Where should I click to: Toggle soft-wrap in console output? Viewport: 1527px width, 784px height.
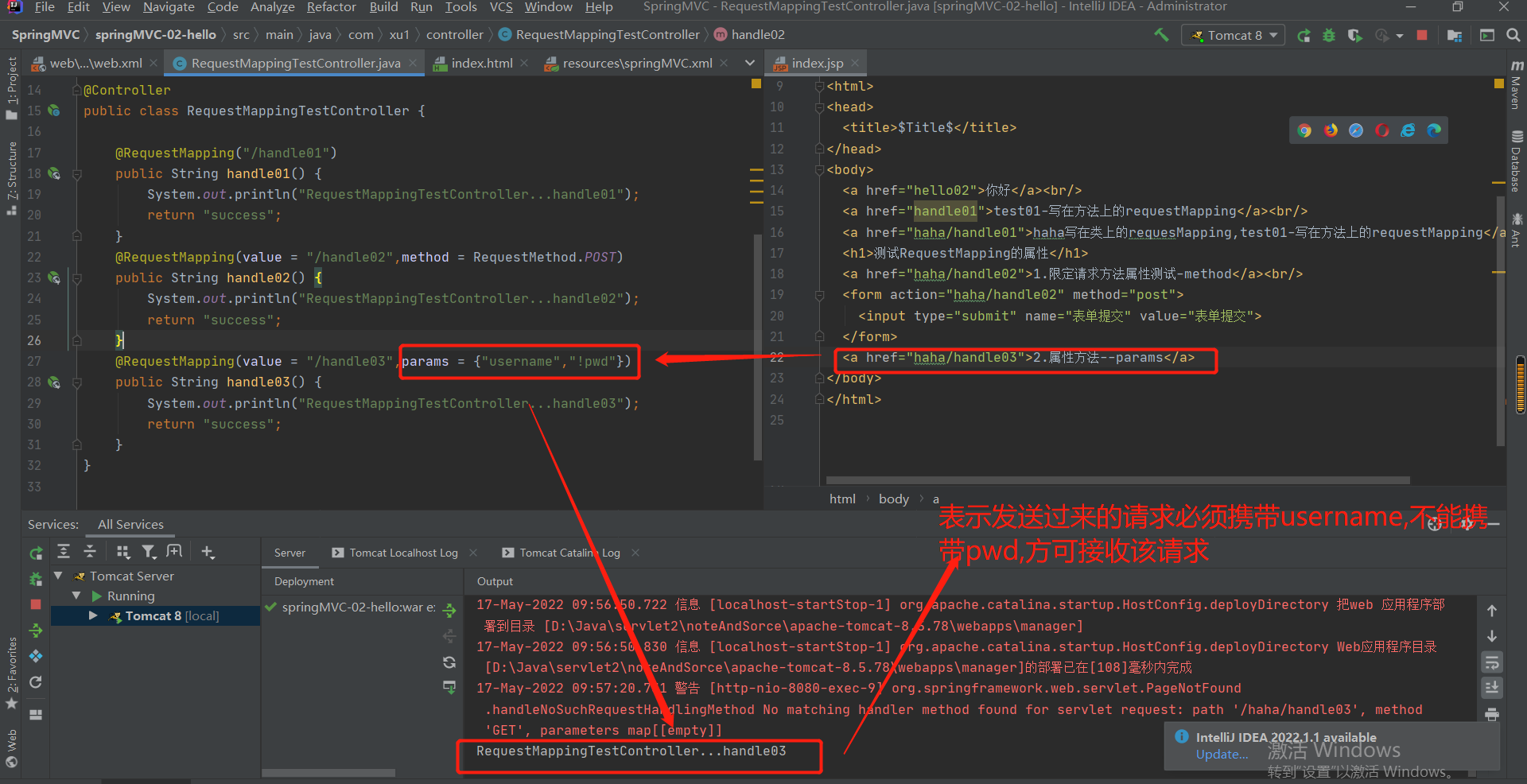coord(1492,662)
